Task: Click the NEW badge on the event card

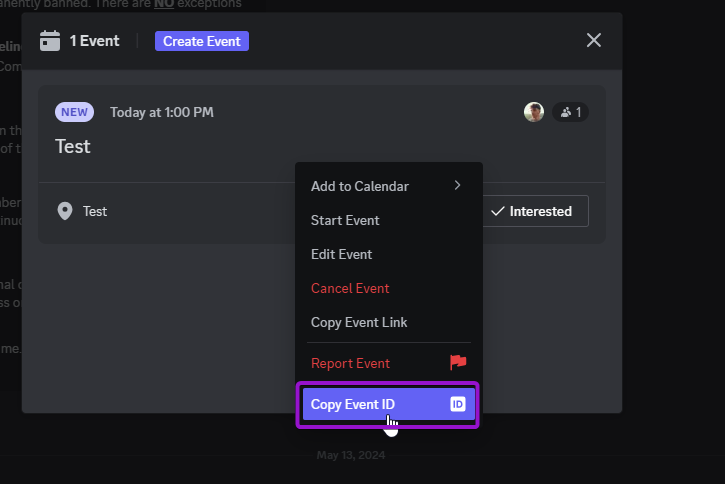Action: click(74, 112)
